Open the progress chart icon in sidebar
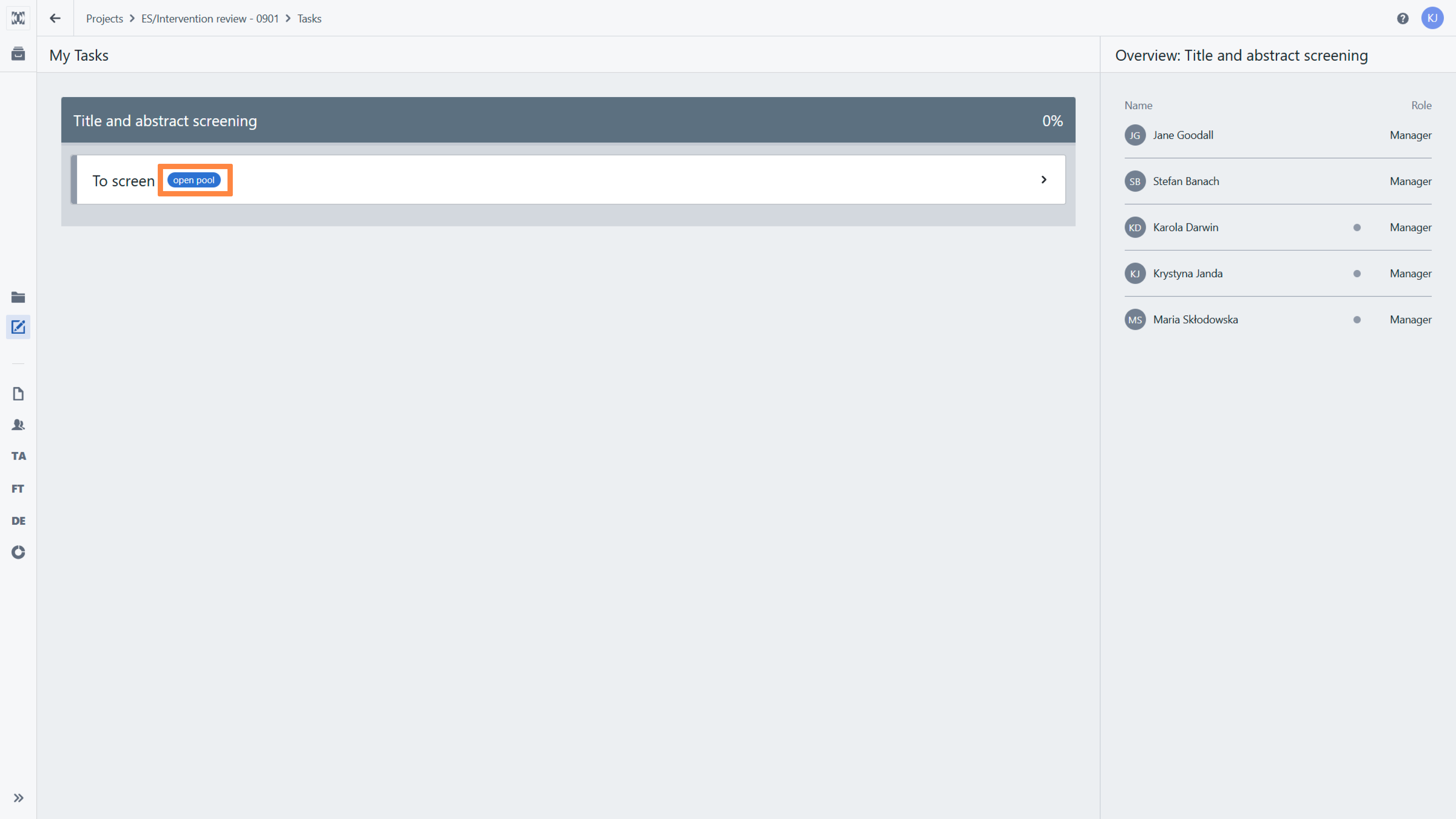This screenshot has height=819, width=1456. click(17, 553)
